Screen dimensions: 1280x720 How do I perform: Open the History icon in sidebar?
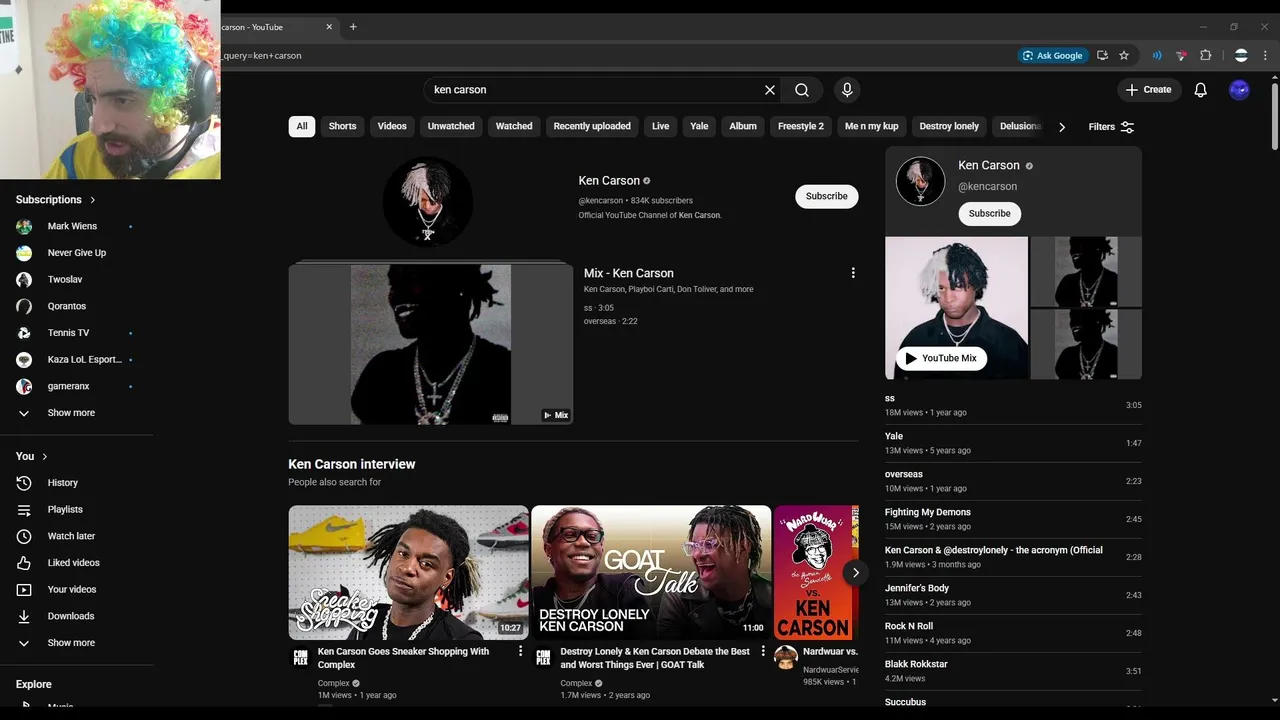24,483
